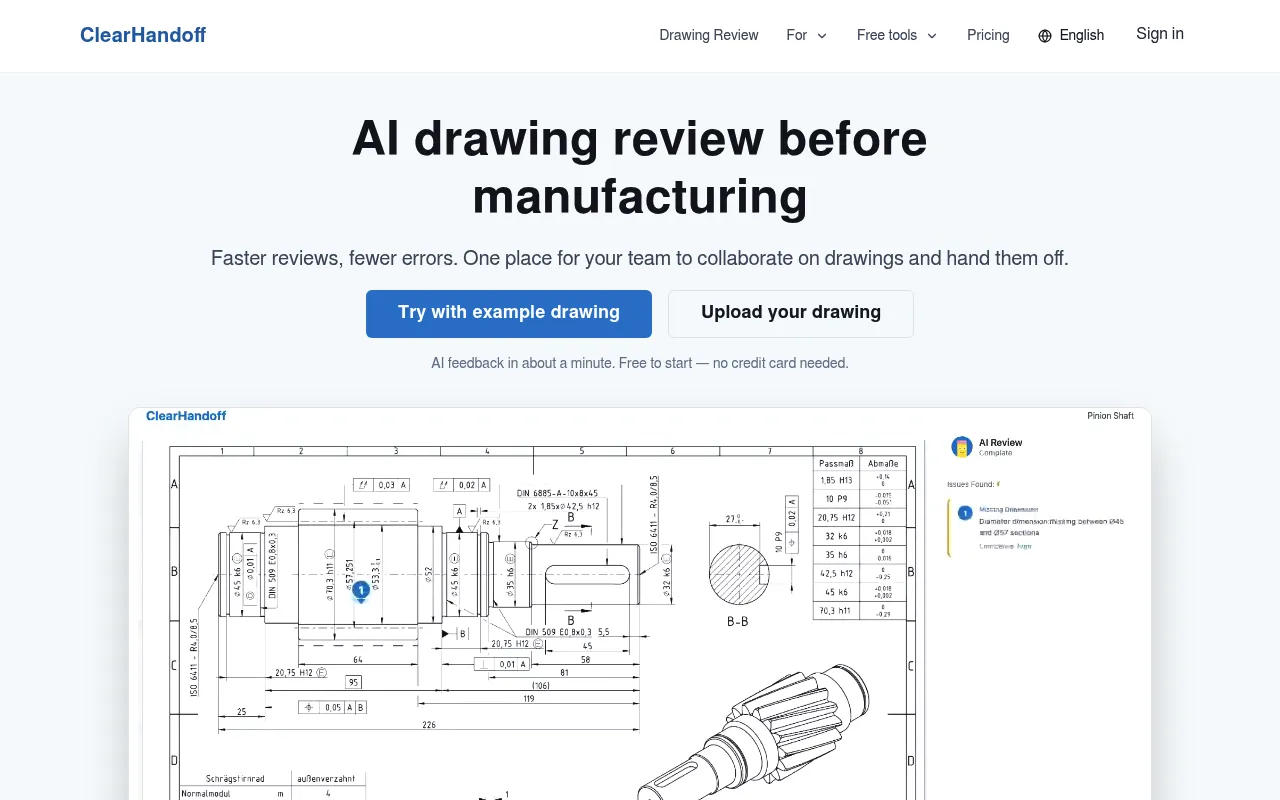This screenshot has width=1280, height=800.
Task: Click the ClearHandoff label inside the preview
Action: point(186,416)
